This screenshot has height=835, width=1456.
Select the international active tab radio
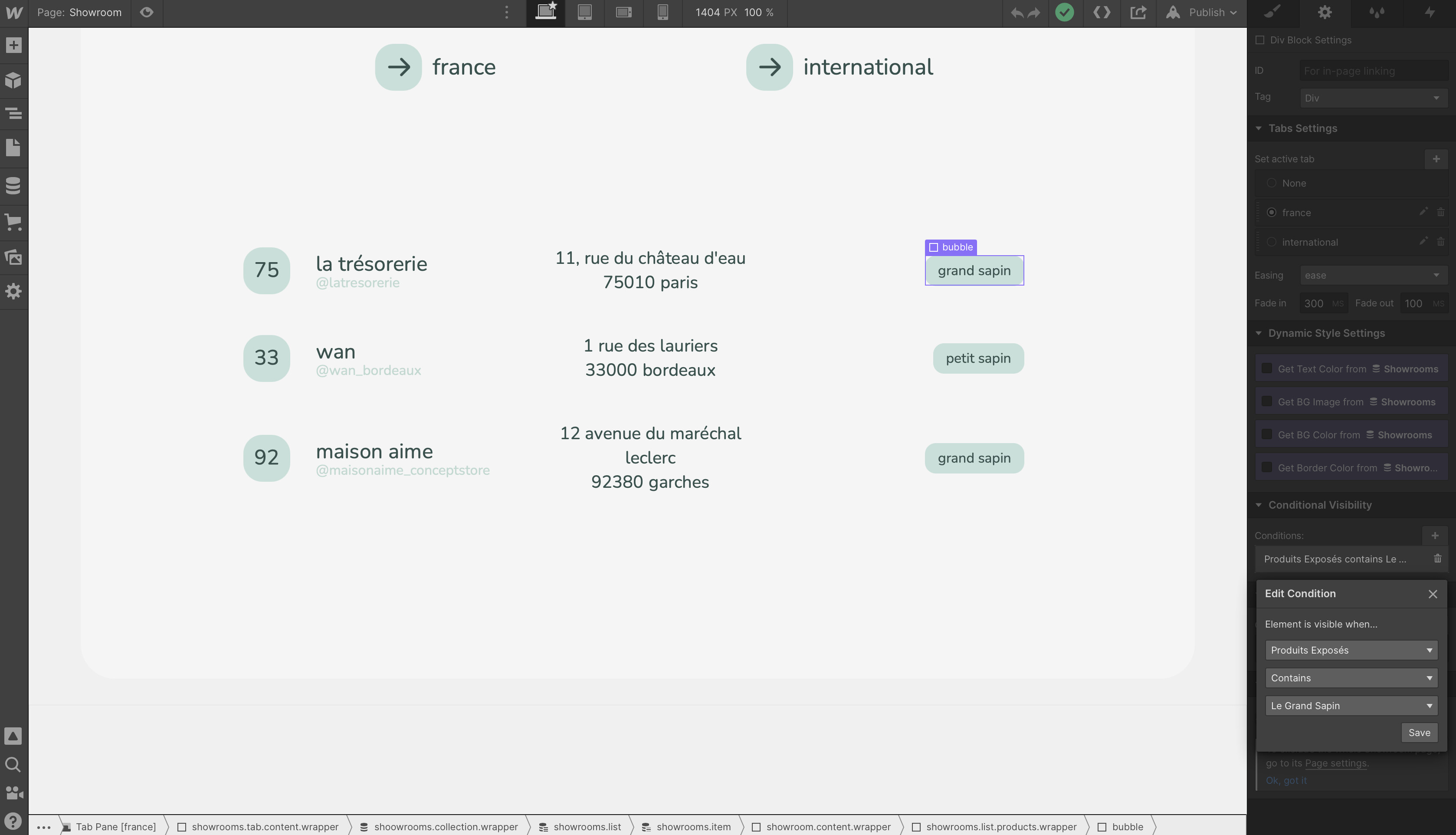(1272, 242)
